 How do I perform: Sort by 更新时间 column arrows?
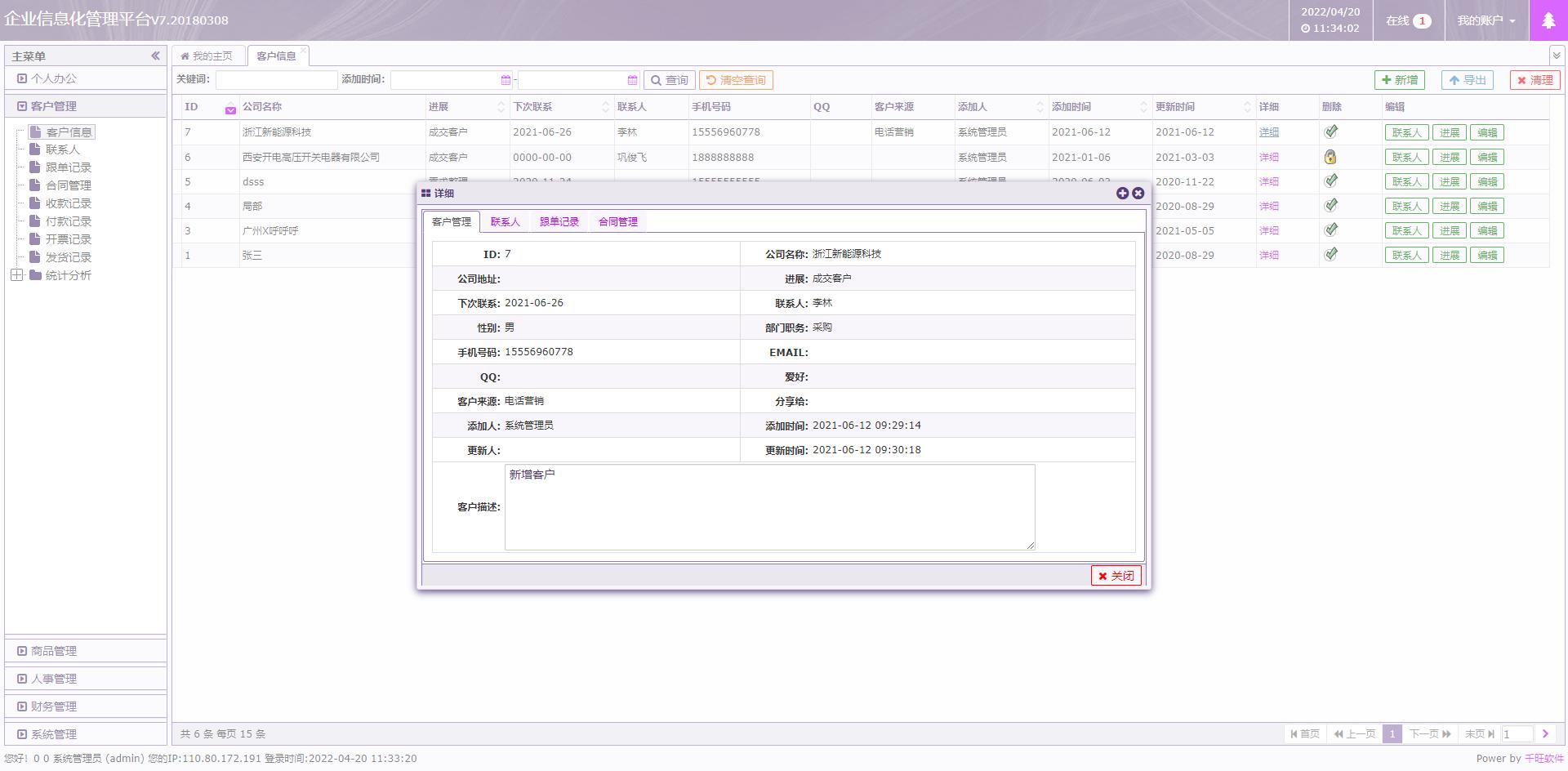point(1247,107)
